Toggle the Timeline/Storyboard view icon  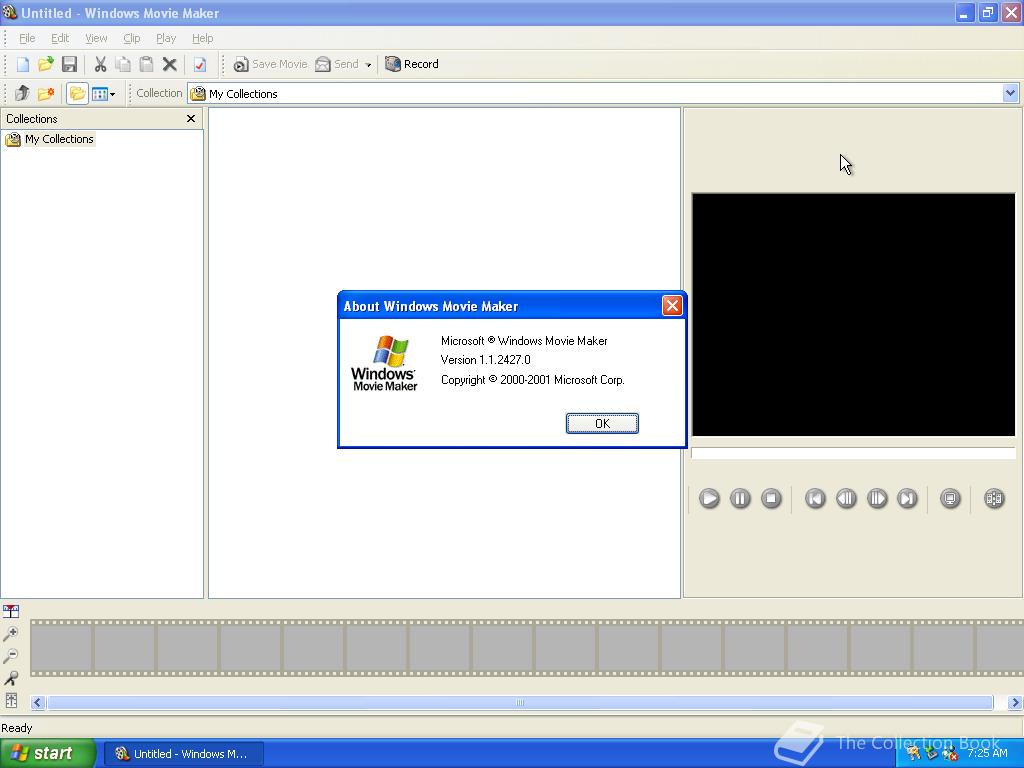11,611
